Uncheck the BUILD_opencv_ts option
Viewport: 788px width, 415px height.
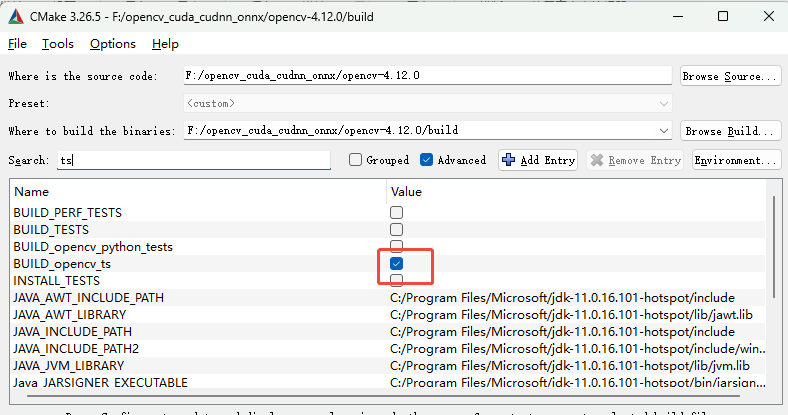397,263
